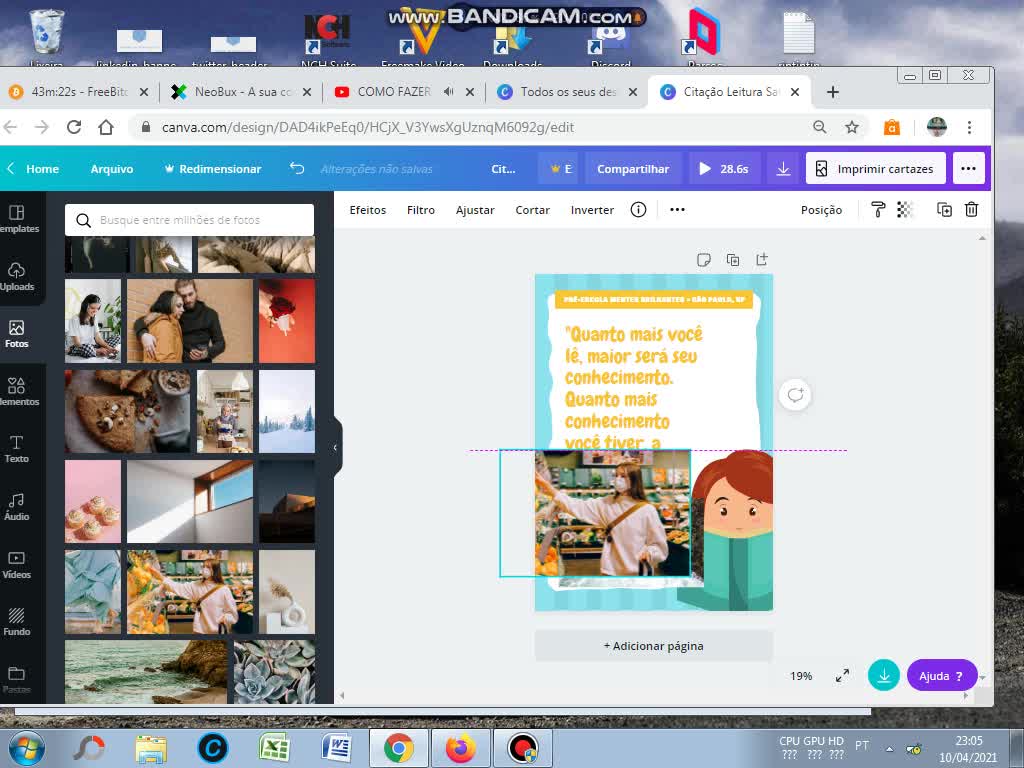Select the grocery shopper photo thumbnail
The height and width of the screenshot is (768, 1024).
click(190, 592)
